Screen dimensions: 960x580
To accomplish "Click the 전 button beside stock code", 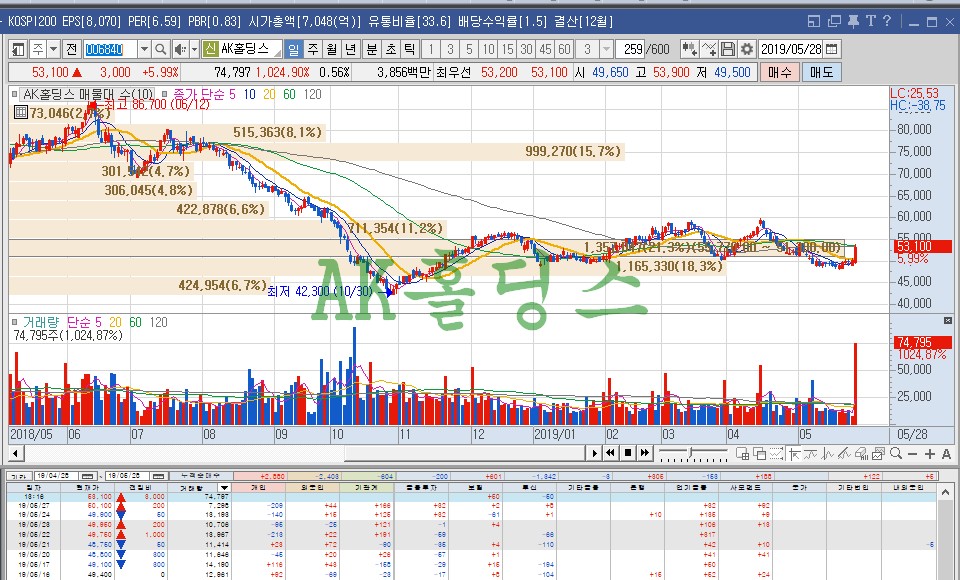I will tap(72, 49).
